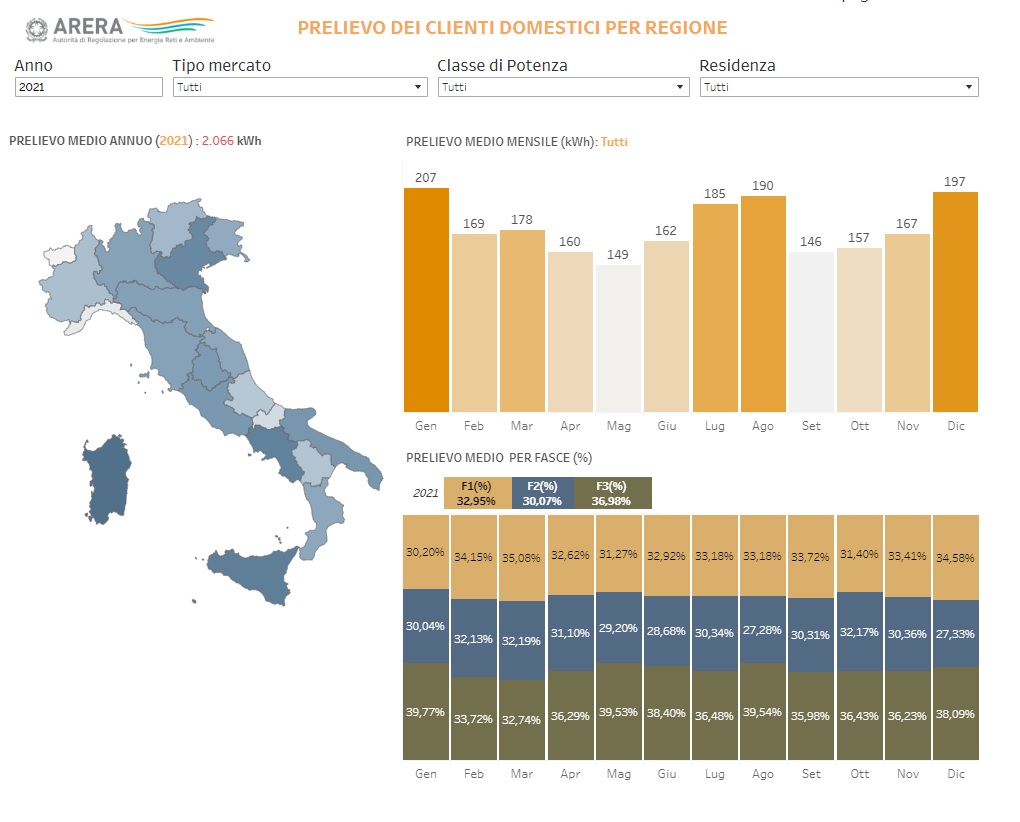
Task: Open the Tipo mercato dropdown
Action: pos(299,88)
